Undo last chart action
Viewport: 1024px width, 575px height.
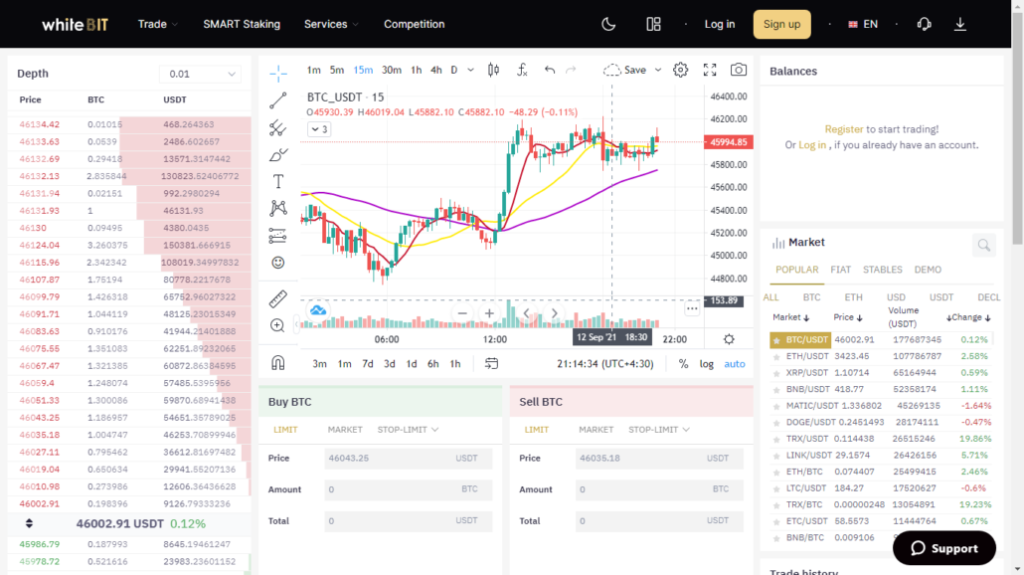coord(550,70)
